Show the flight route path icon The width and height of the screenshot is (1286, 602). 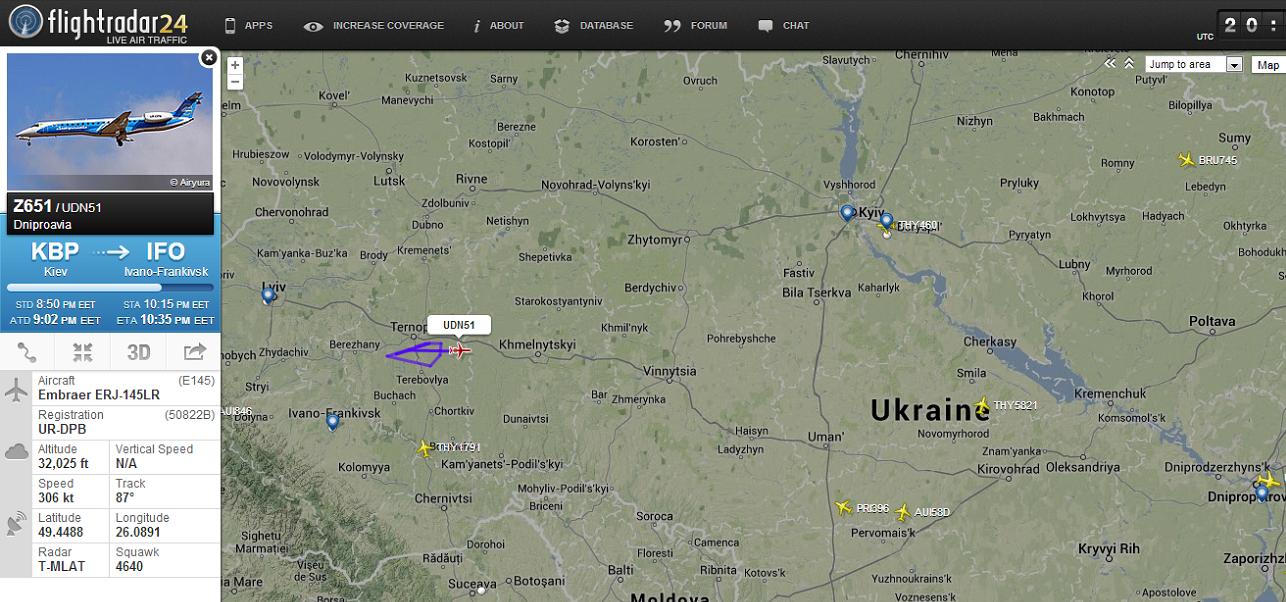point(27,352)
